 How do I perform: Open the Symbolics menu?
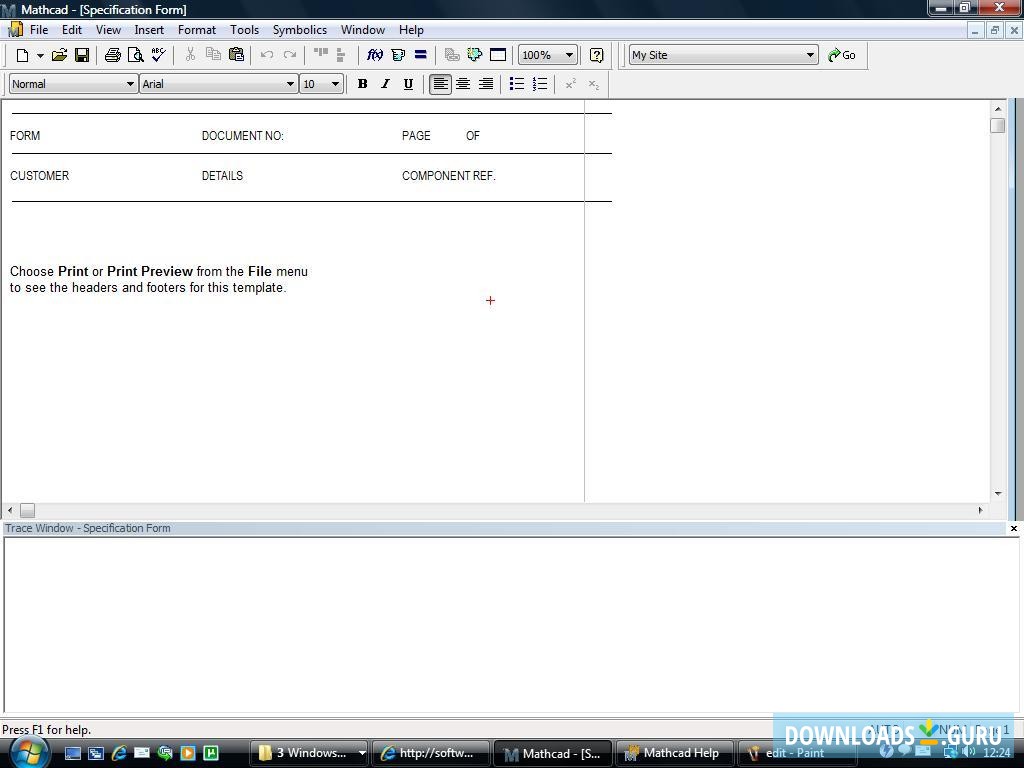tap(300, 30)
